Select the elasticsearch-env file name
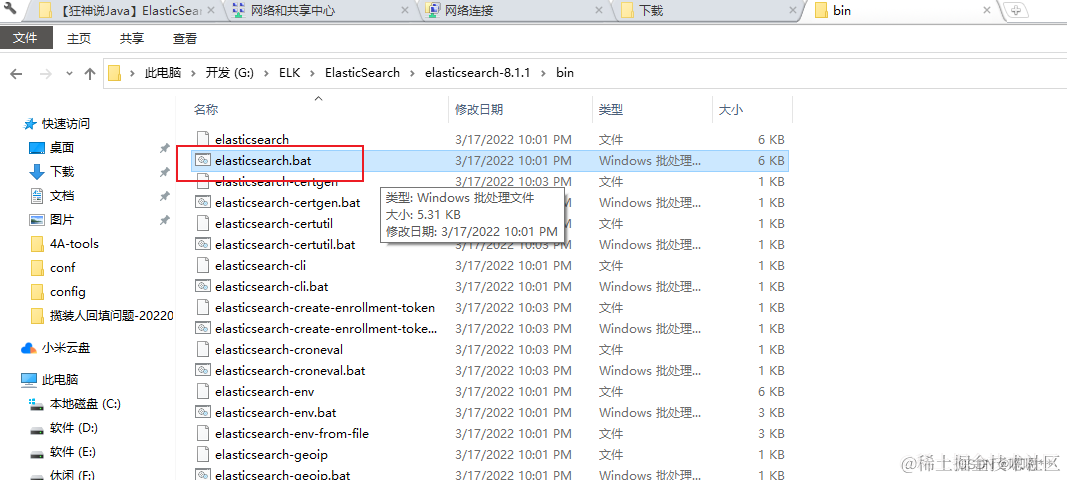1067x480 pixels. tap(264, 392)
